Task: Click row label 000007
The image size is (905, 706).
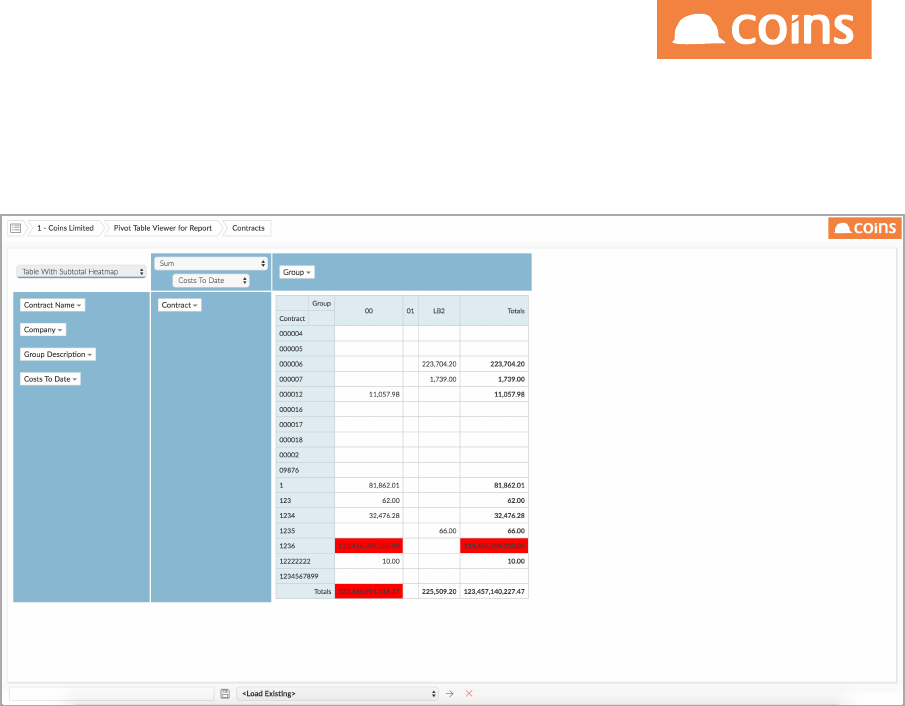Action: (291, 379)
